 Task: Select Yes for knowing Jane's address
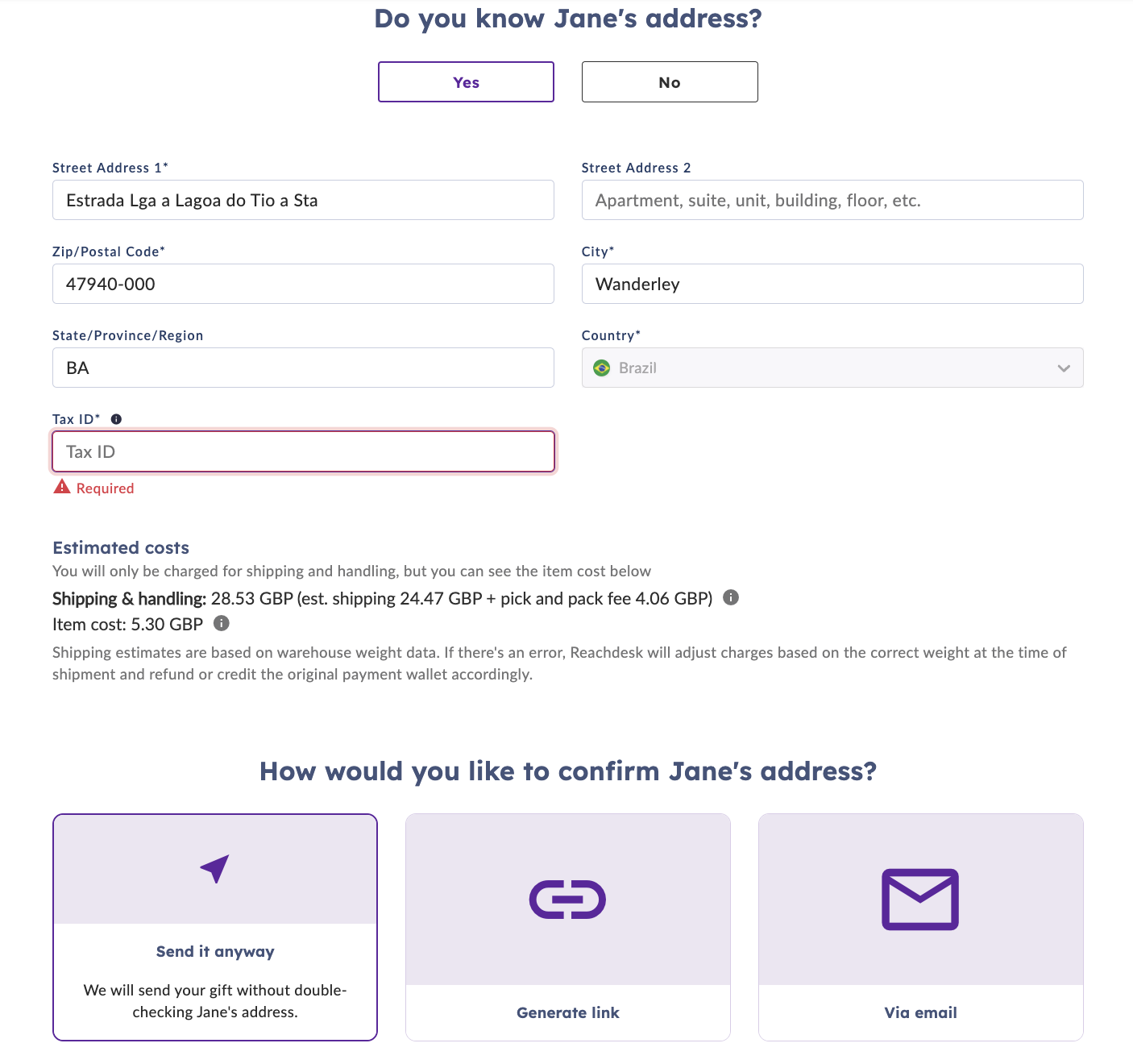(x=466, y=82)
